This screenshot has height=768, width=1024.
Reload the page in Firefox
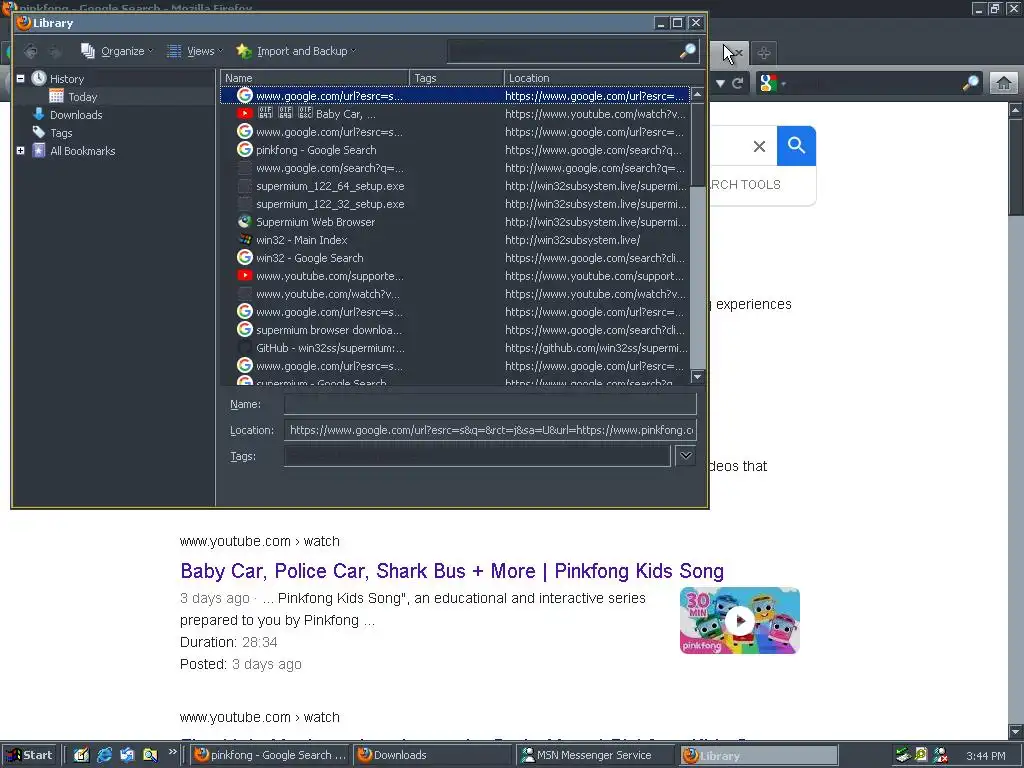point(738,84)
